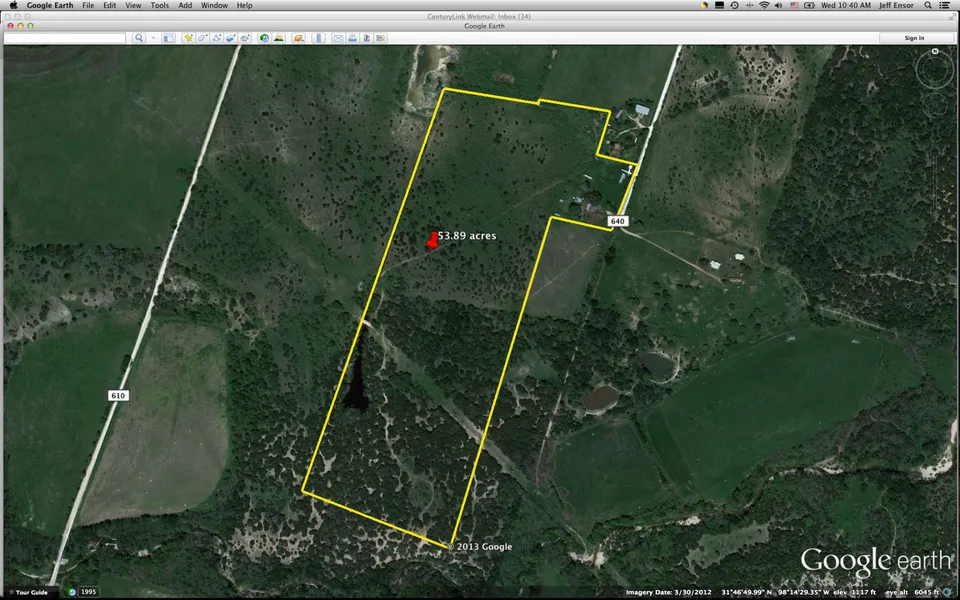The image size is (960, 600).
Task: Click the red 53.89 acres placemark pin
Action: pyautogui.click(x=433, y=238)
